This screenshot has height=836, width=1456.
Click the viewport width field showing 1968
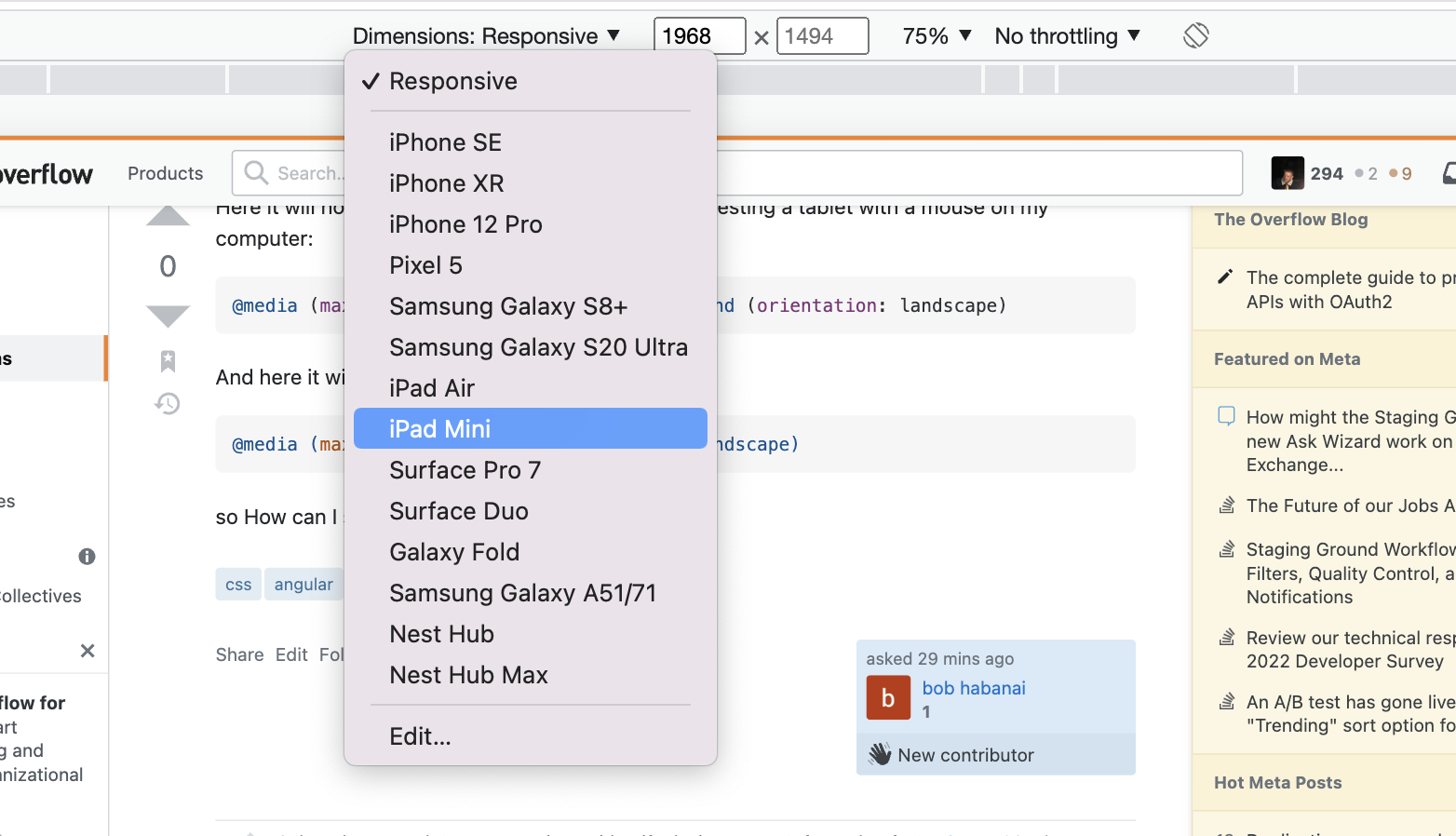(x=699, y=36)
